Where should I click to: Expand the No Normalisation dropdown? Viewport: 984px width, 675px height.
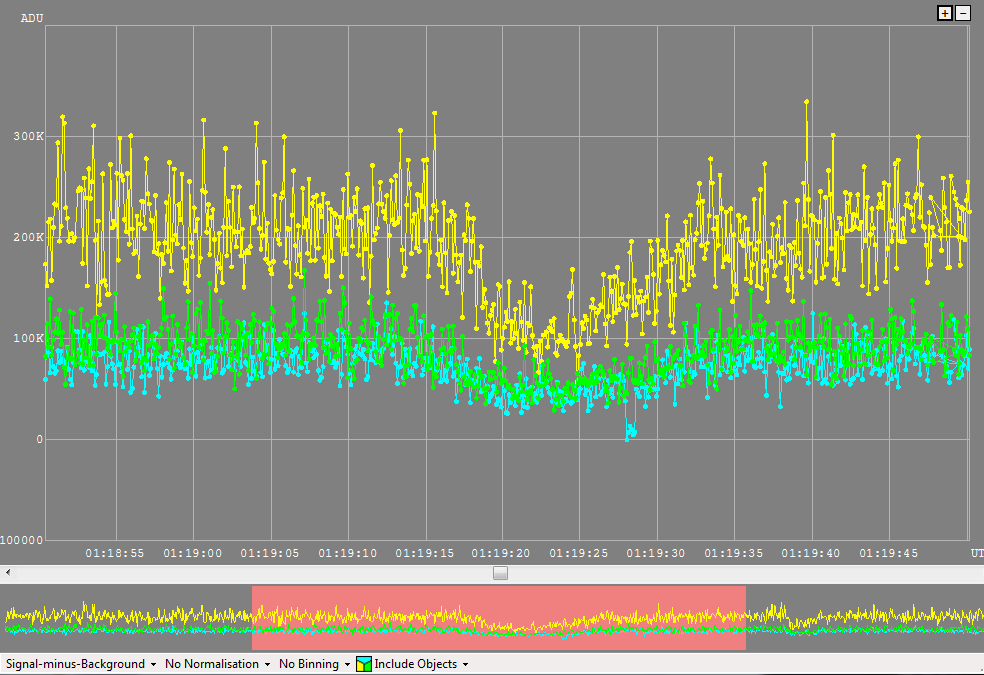point(217,664)
